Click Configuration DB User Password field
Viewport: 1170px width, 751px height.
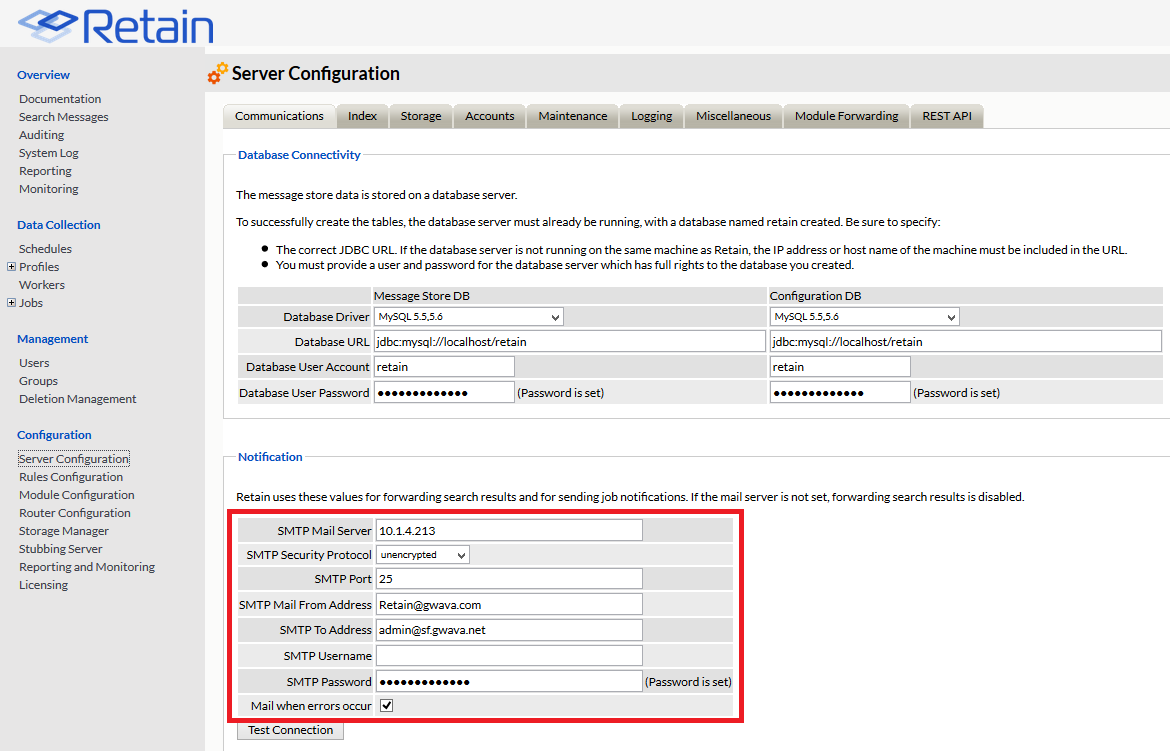click(x=840, y=392)
